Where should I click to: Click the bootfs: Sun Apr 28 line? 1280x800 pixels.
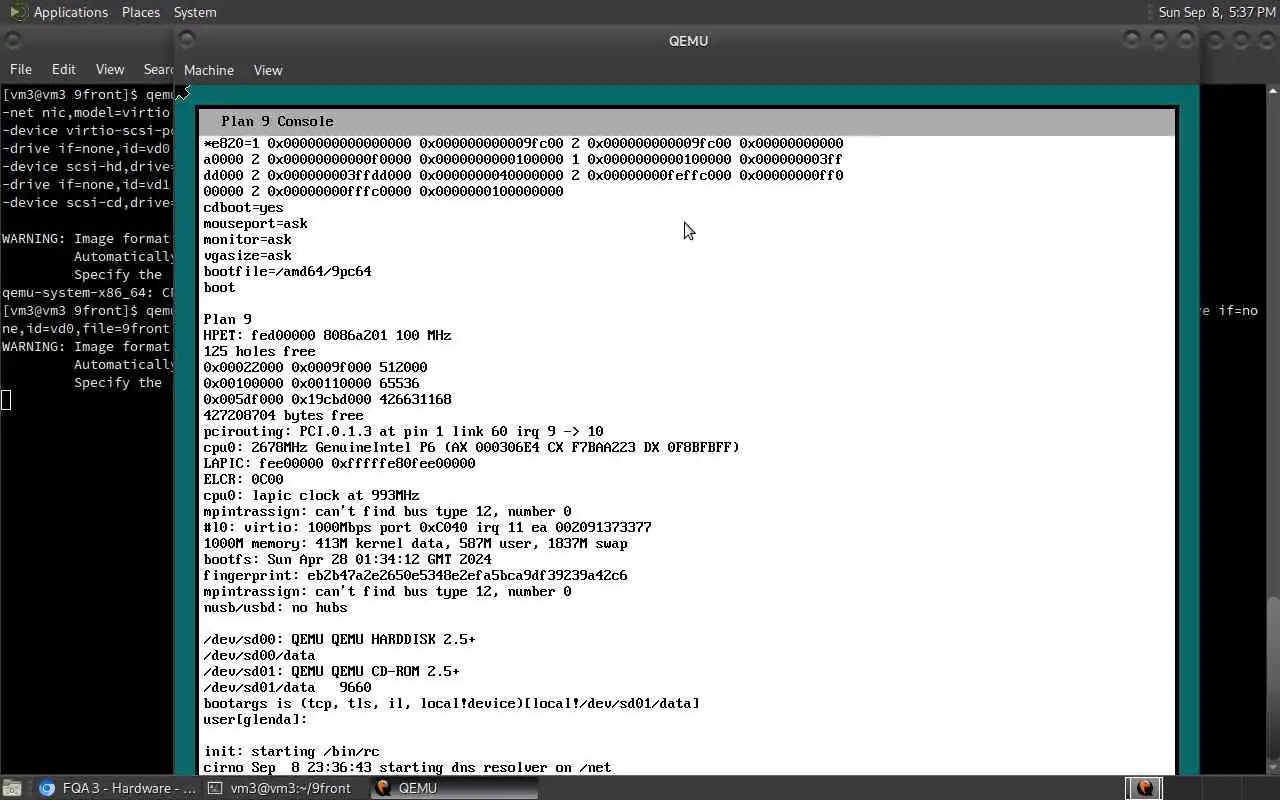pyautogui.click(x=347, y=559)
